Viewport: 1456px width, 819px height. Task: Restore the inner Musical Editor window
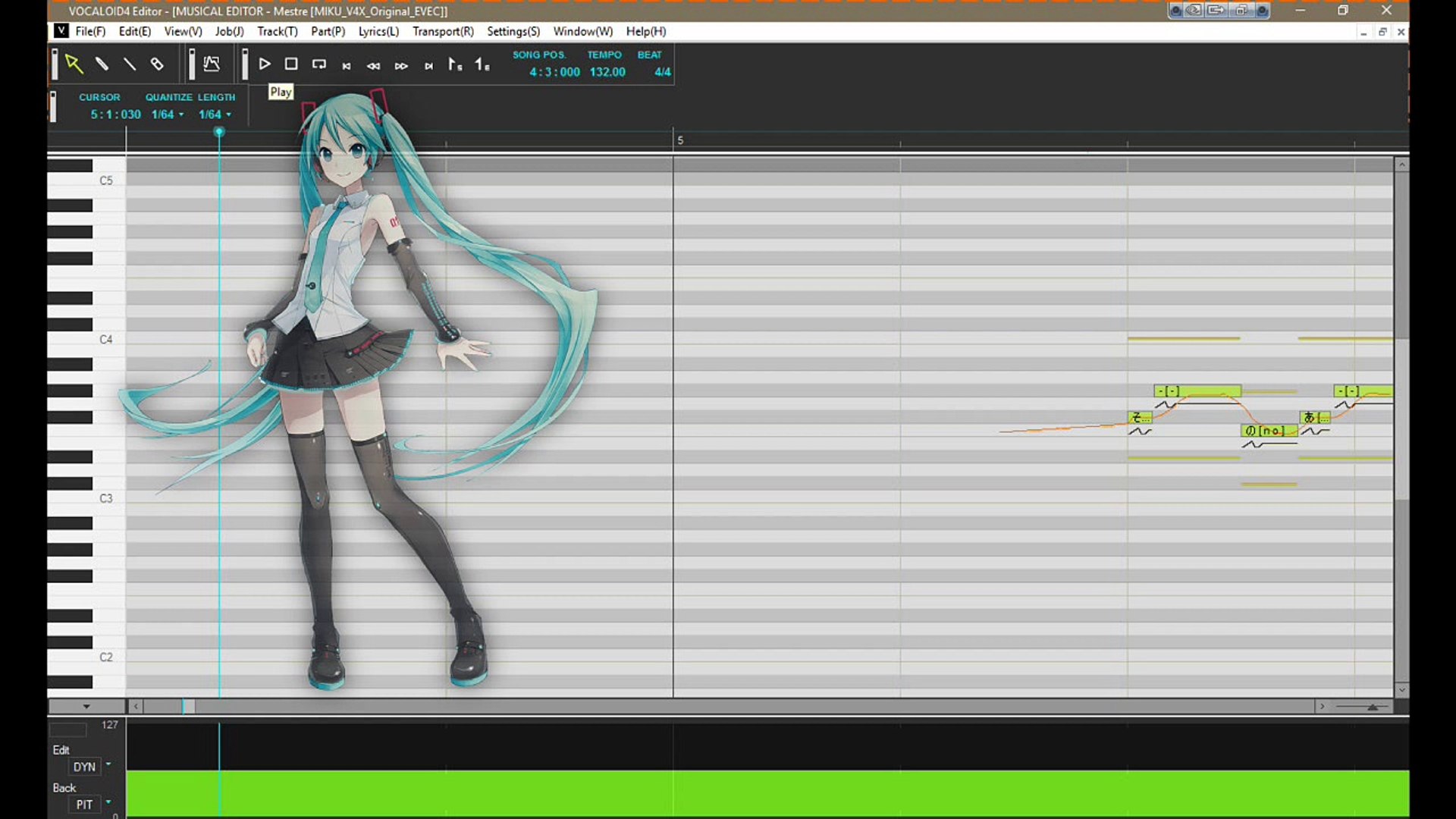(x=1382, y=32)
